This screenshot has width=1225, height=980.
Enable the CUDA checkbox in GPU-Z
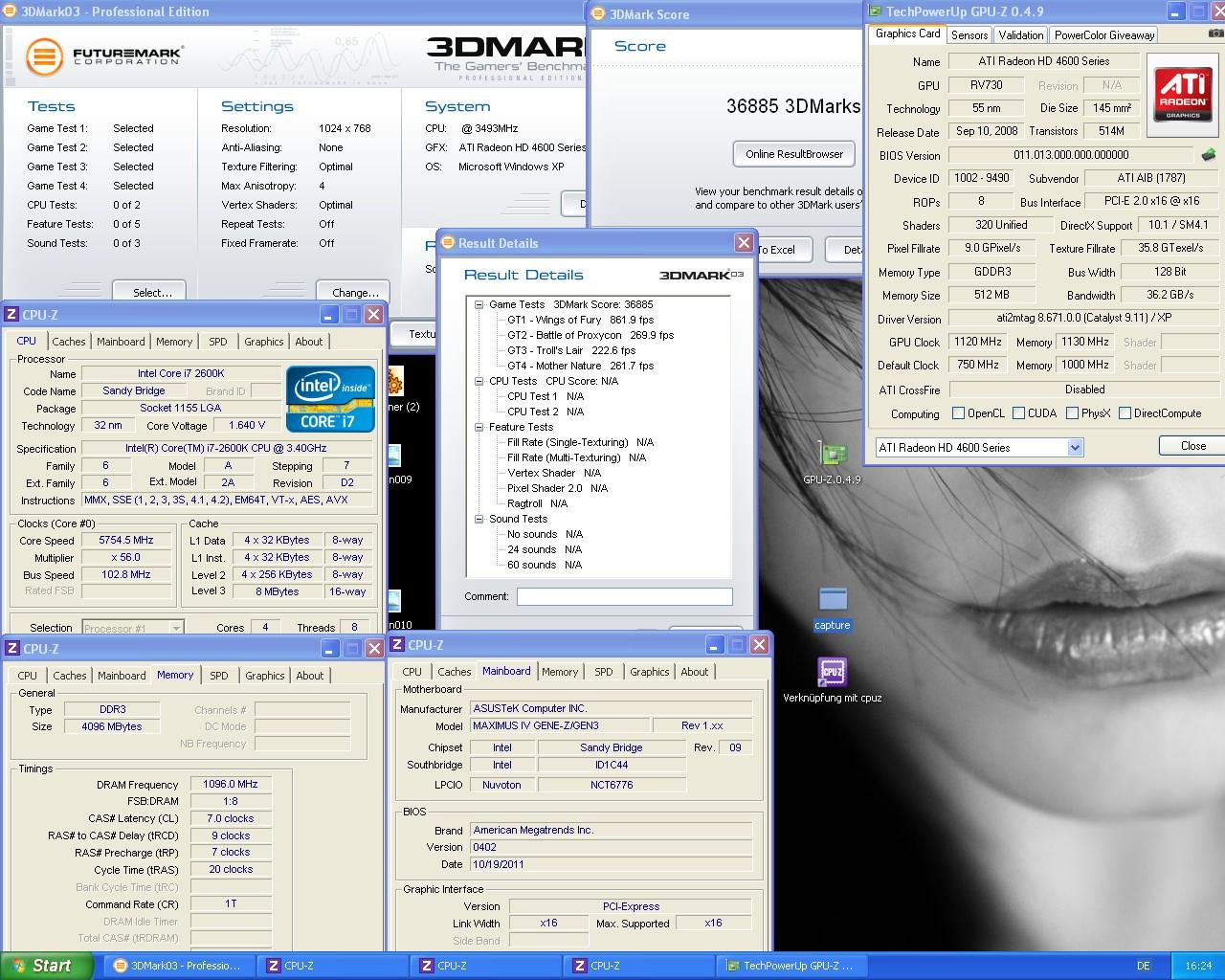(x=1019, y=413)
